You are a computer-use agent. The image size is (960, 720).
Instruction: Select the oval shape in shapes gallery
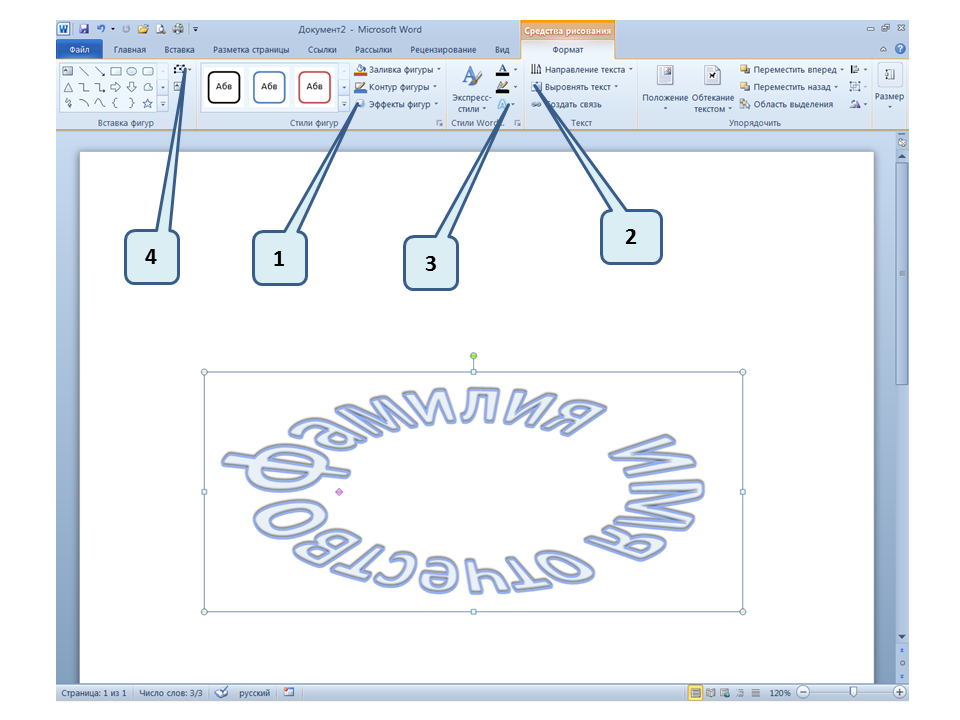point(131,71)
